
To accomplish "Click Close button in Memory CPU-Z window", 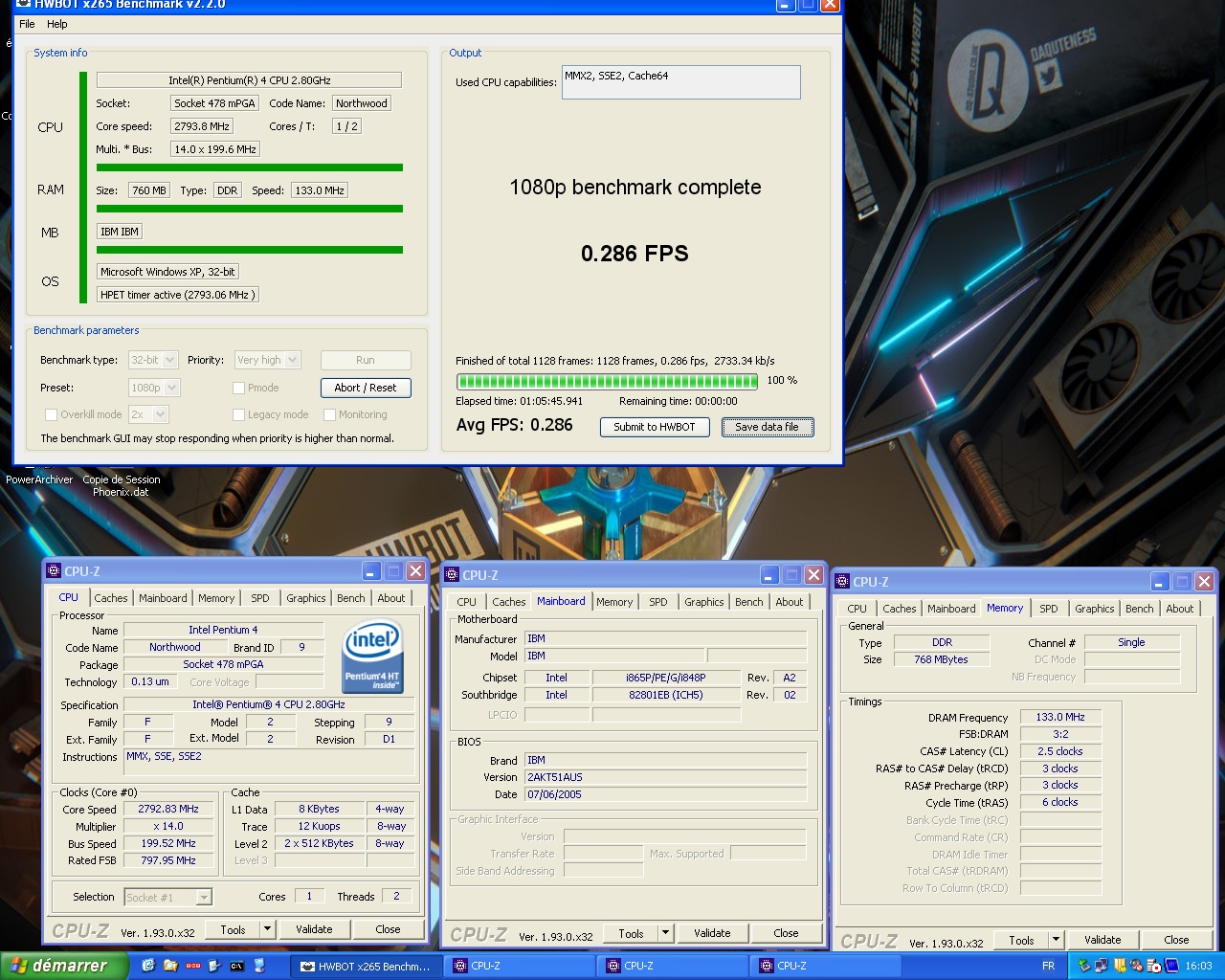I will pos(1176,940).
